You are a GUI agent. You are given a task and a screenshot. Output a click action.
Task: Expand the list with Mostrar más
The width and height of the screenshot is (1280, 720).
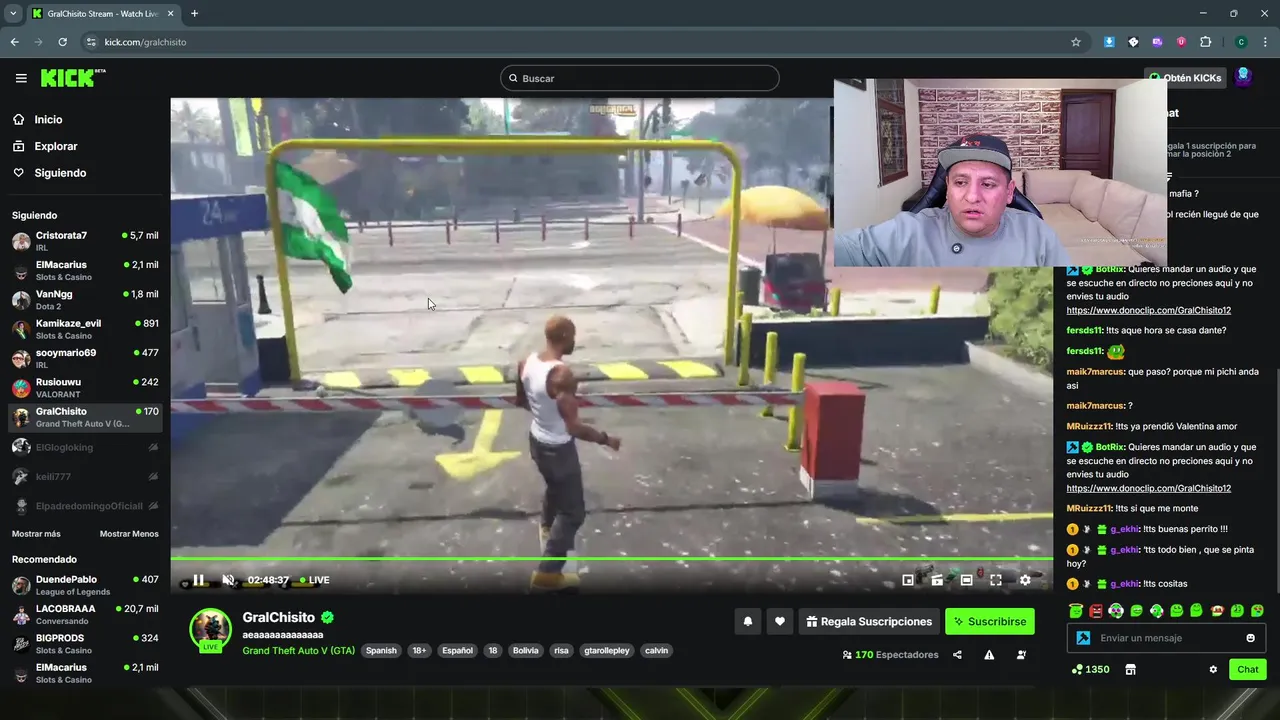pyautogui.click(x=36, y=534)
